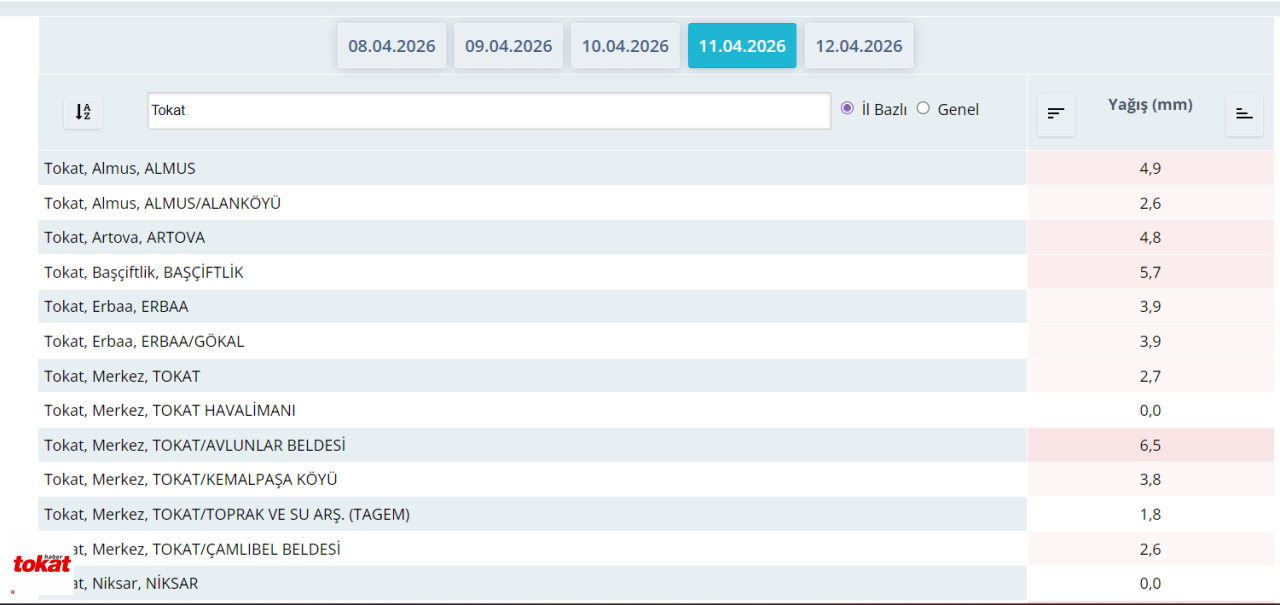Click rainfall value 5,7 for BAŞÇİFTLİK
Viewport: 1280px width, 605px height.
[1150, 272]
